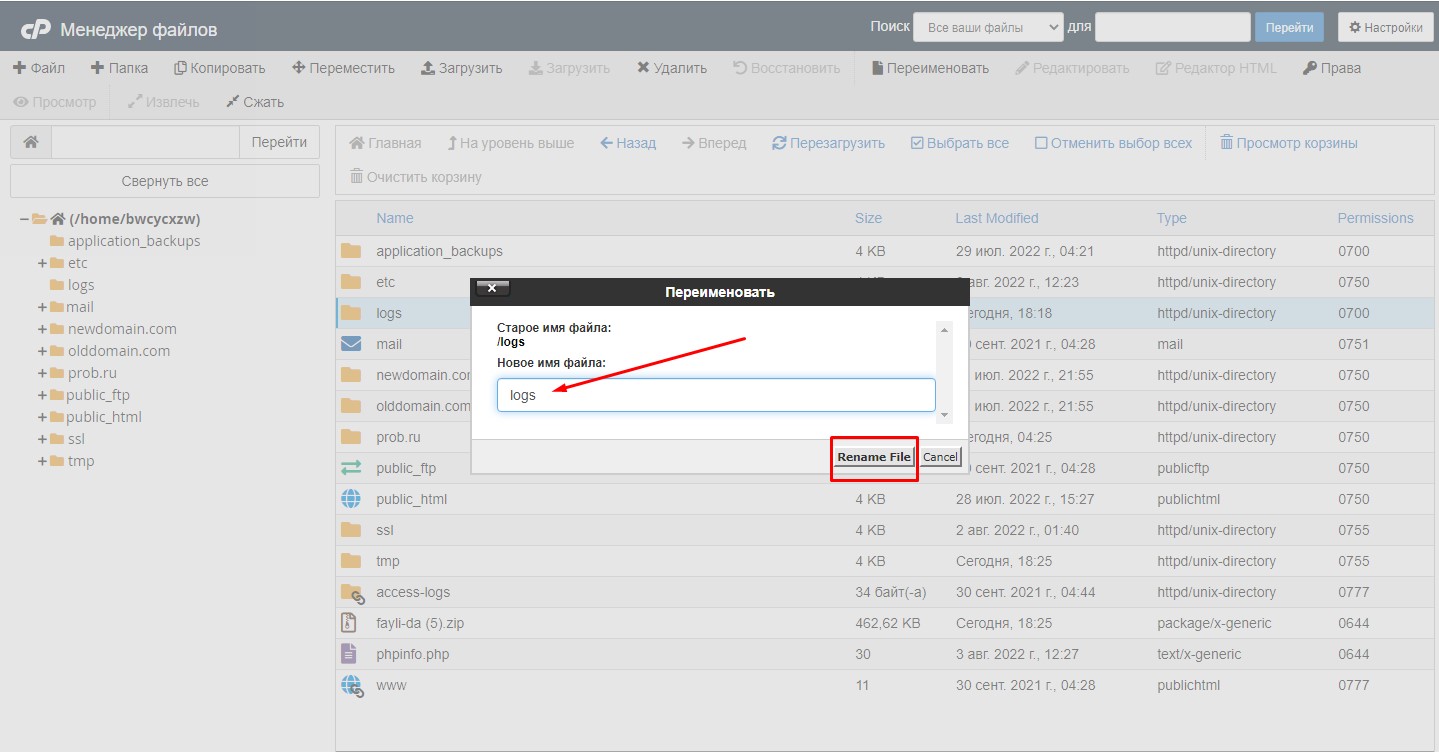Click the rename dialog scrollbar
The height and width of the screenshot is (752, 1439).
coord(945,370)
